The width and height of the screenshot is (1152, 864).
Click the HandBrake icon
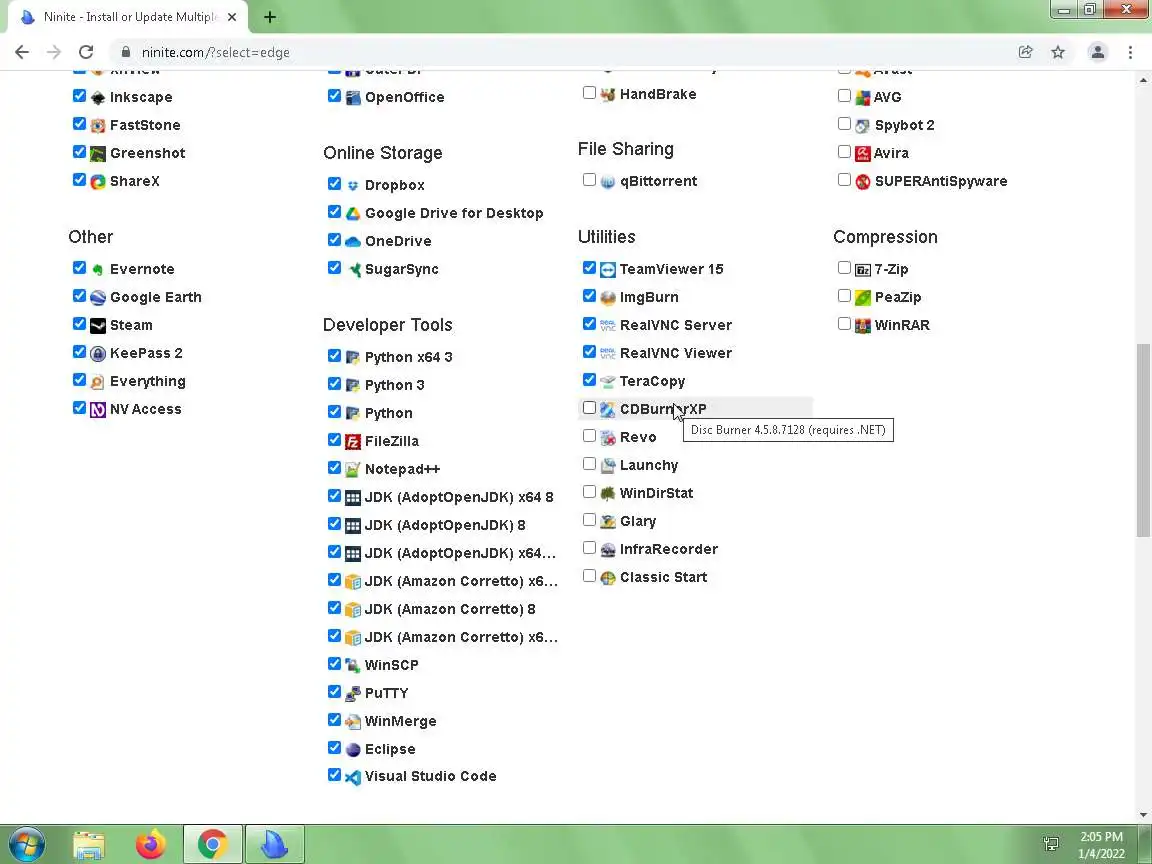(608, 95)
